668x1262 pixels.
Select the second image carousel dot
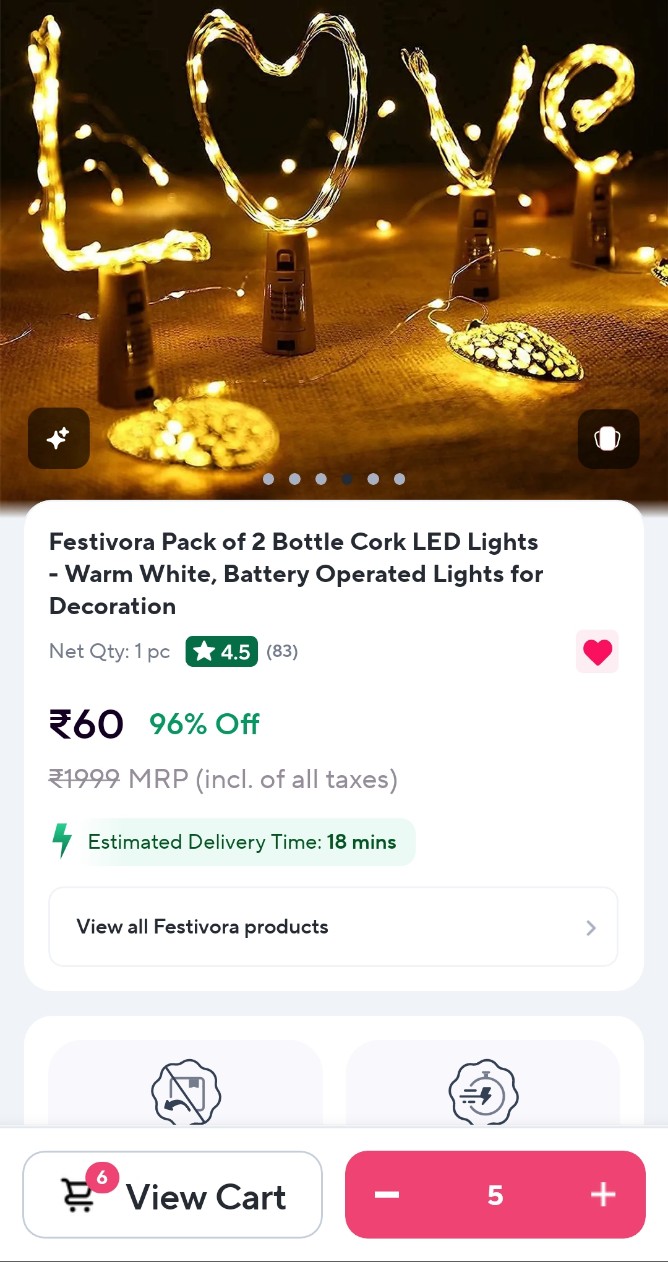(295, 479)
